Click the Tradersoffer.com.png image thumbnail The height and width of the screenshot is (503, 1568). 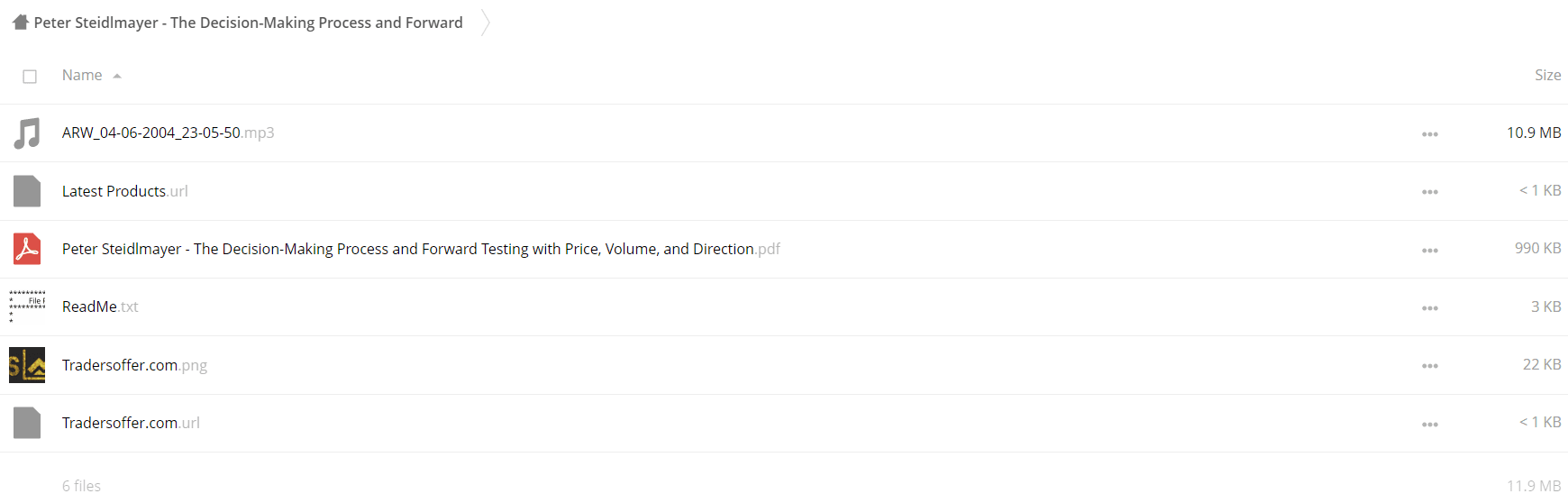27,365
